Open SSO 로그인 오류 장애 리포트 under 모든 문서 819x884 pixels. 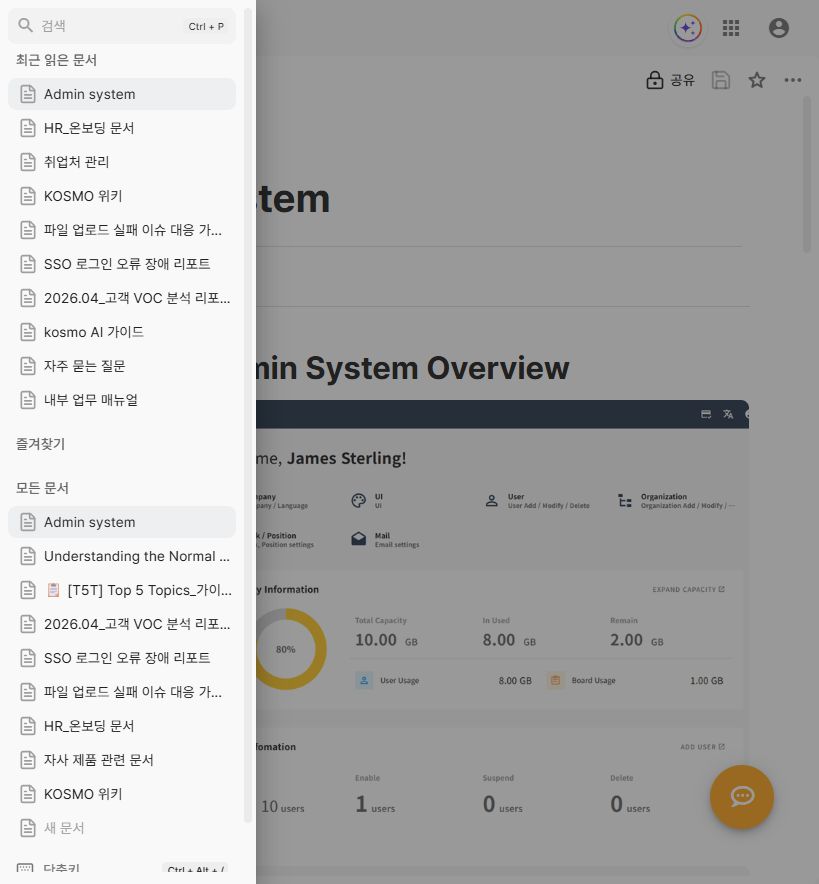point(122,658)
